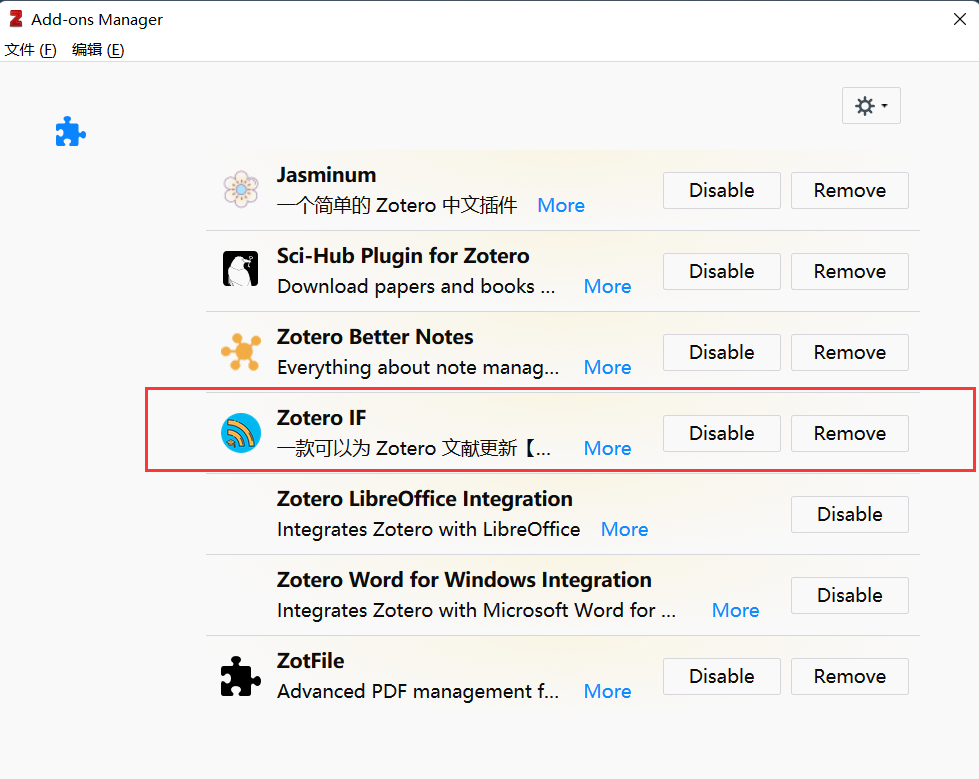This screenshot has width=979, height=779.
Task: Click the Jasminum flower icon
Action: (241, 189)
